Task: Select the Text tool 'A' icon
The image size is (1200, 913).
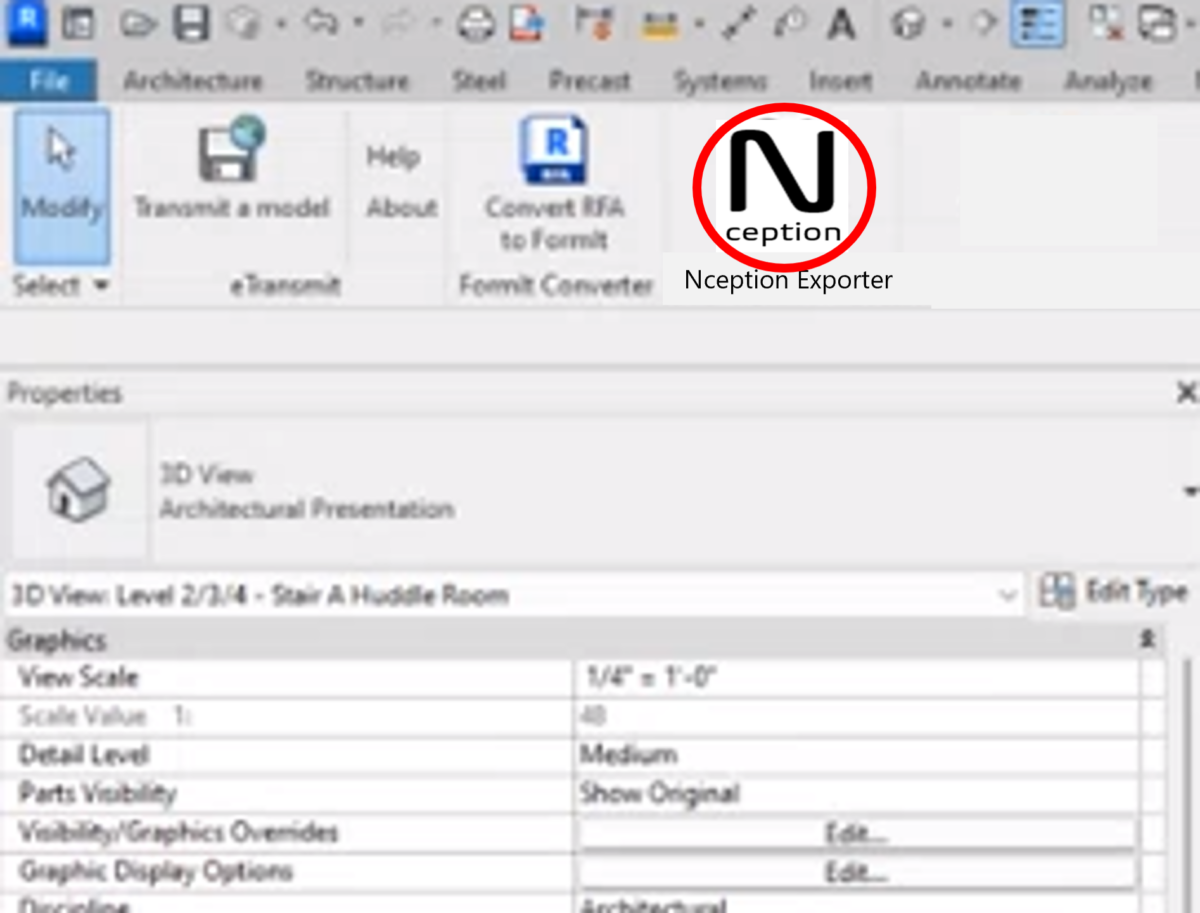Action: [x=842, y=24]
